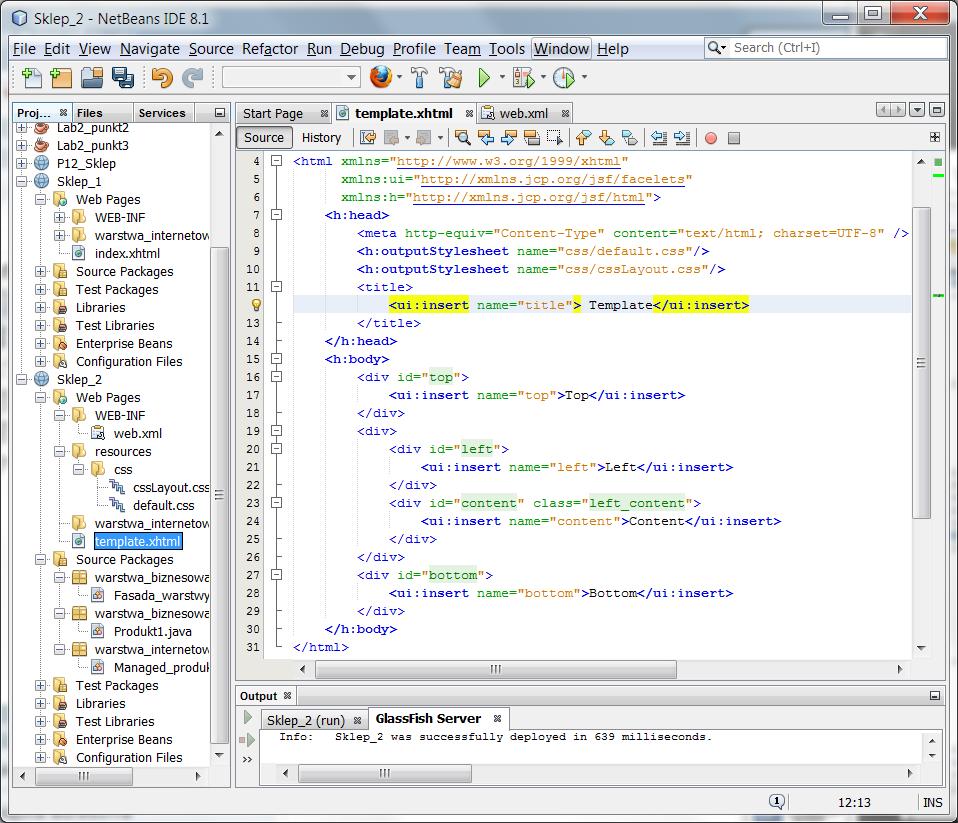Select Produkt1.java in project tree
The image size is (958, 823).
point(153,631)
